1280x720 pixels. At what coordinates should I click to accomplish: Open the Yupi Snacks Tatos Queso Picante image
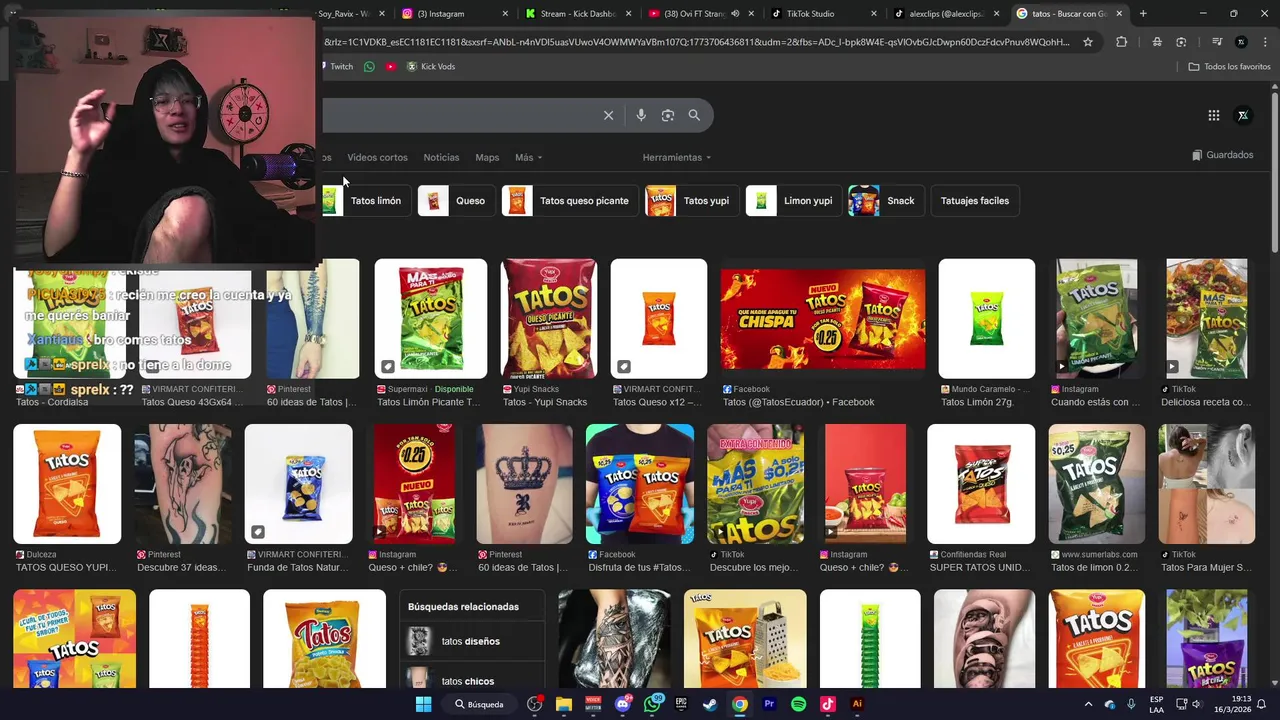548,318
